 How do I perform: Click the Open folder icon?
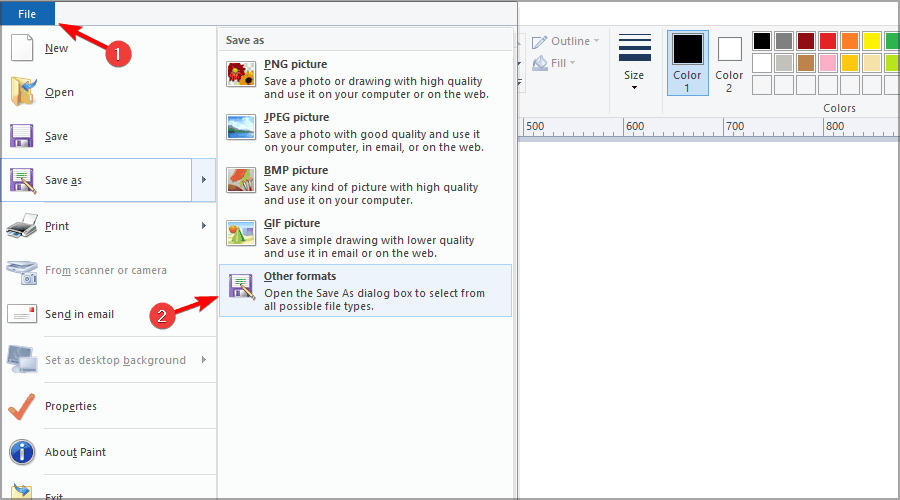tap(22, 92)
